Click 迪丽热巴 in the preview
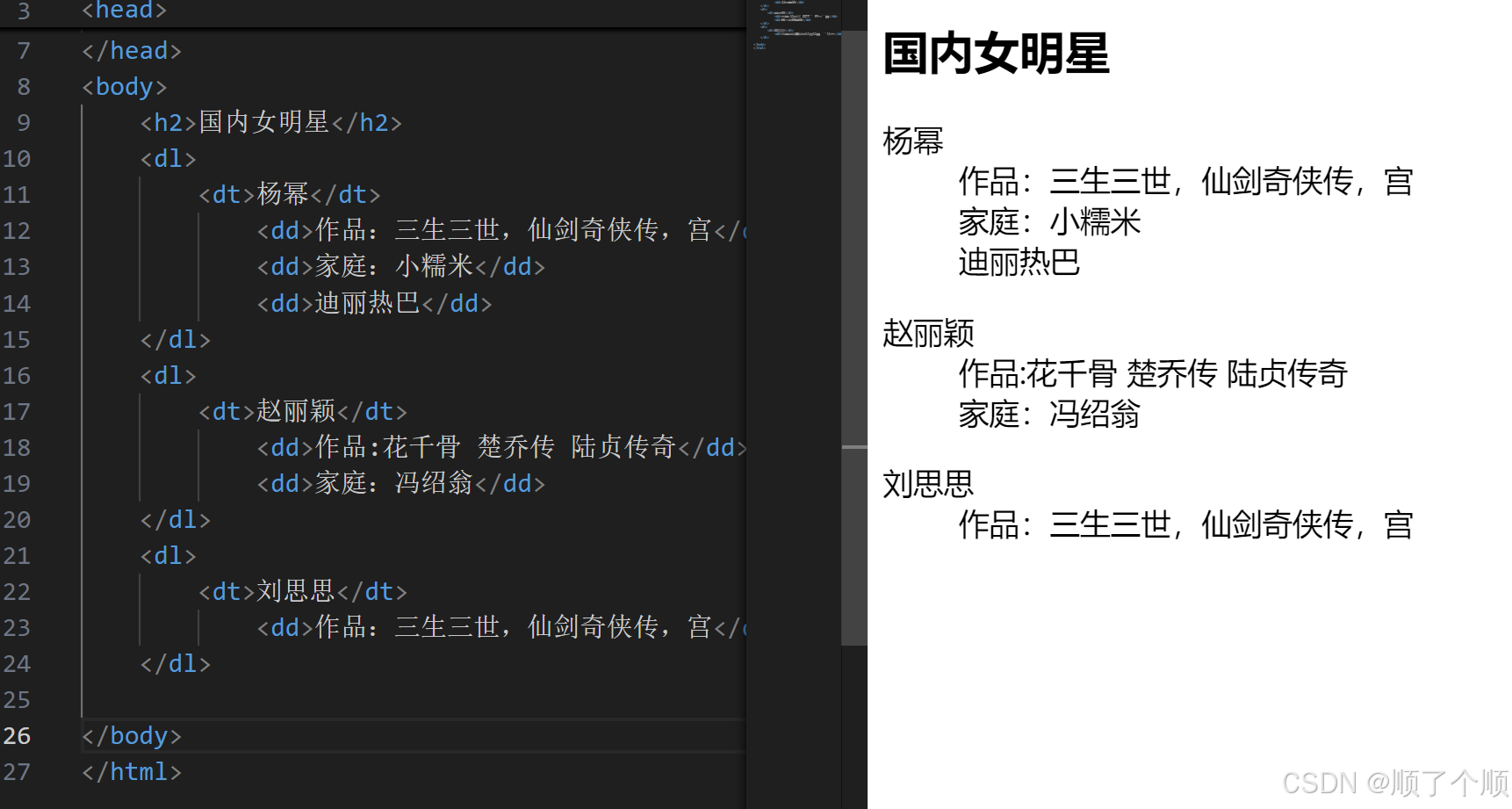This screenshot has width=1512, height=809. point(1019,263)
